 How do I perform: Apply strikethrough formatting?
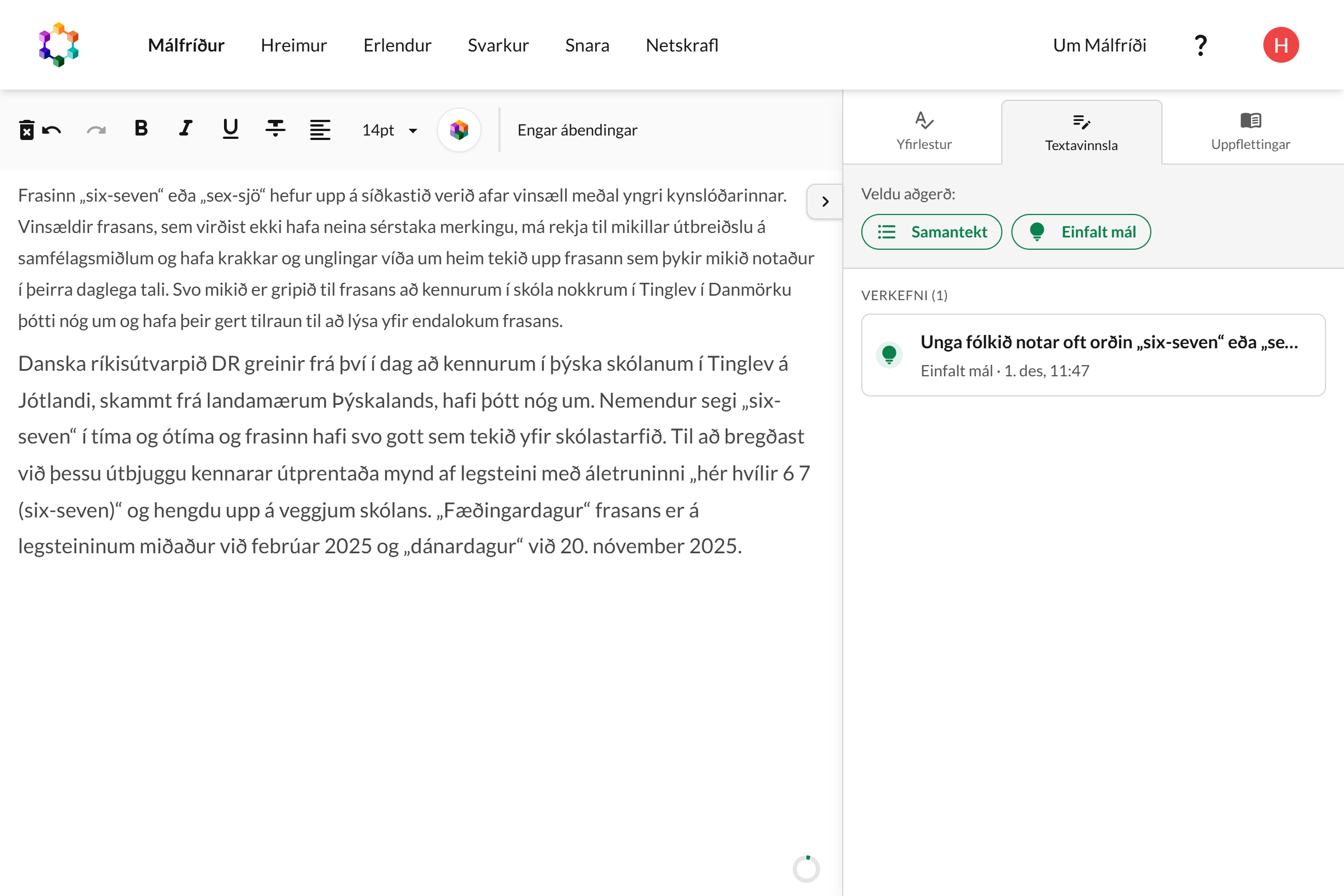(x=276, y=129)
